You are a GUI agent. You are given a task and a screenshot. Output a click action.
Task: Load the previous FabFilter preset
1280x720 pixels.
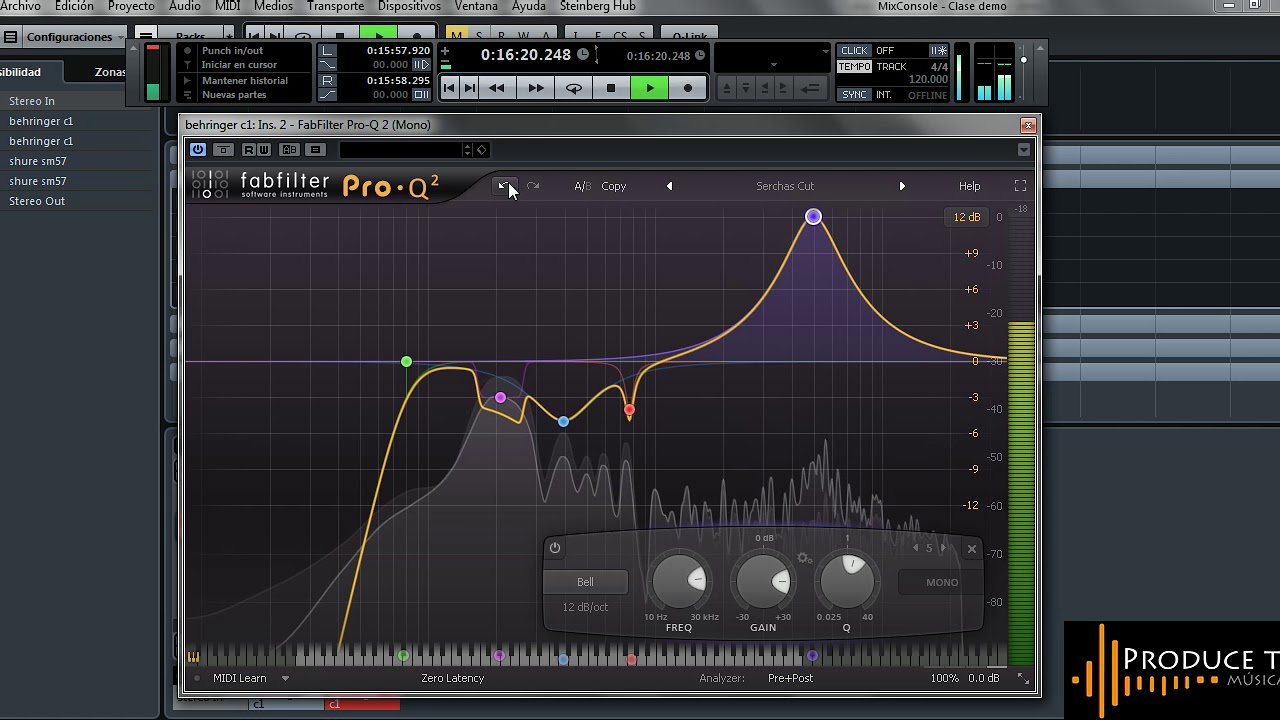point(669,186)
